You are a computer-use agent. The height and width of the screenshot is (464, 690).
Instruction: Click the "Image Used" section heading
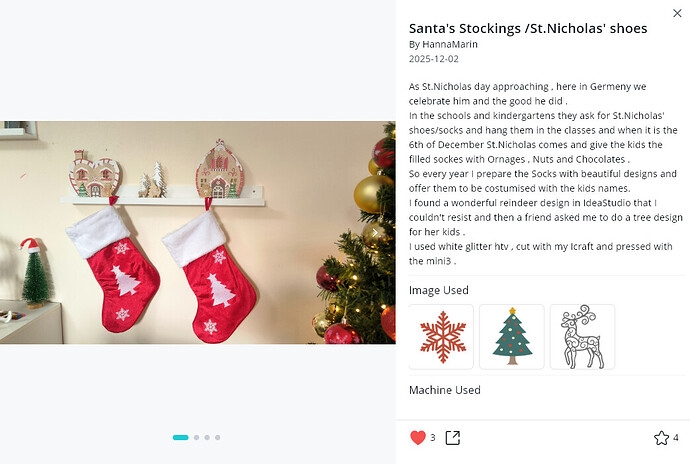point(439,290)
